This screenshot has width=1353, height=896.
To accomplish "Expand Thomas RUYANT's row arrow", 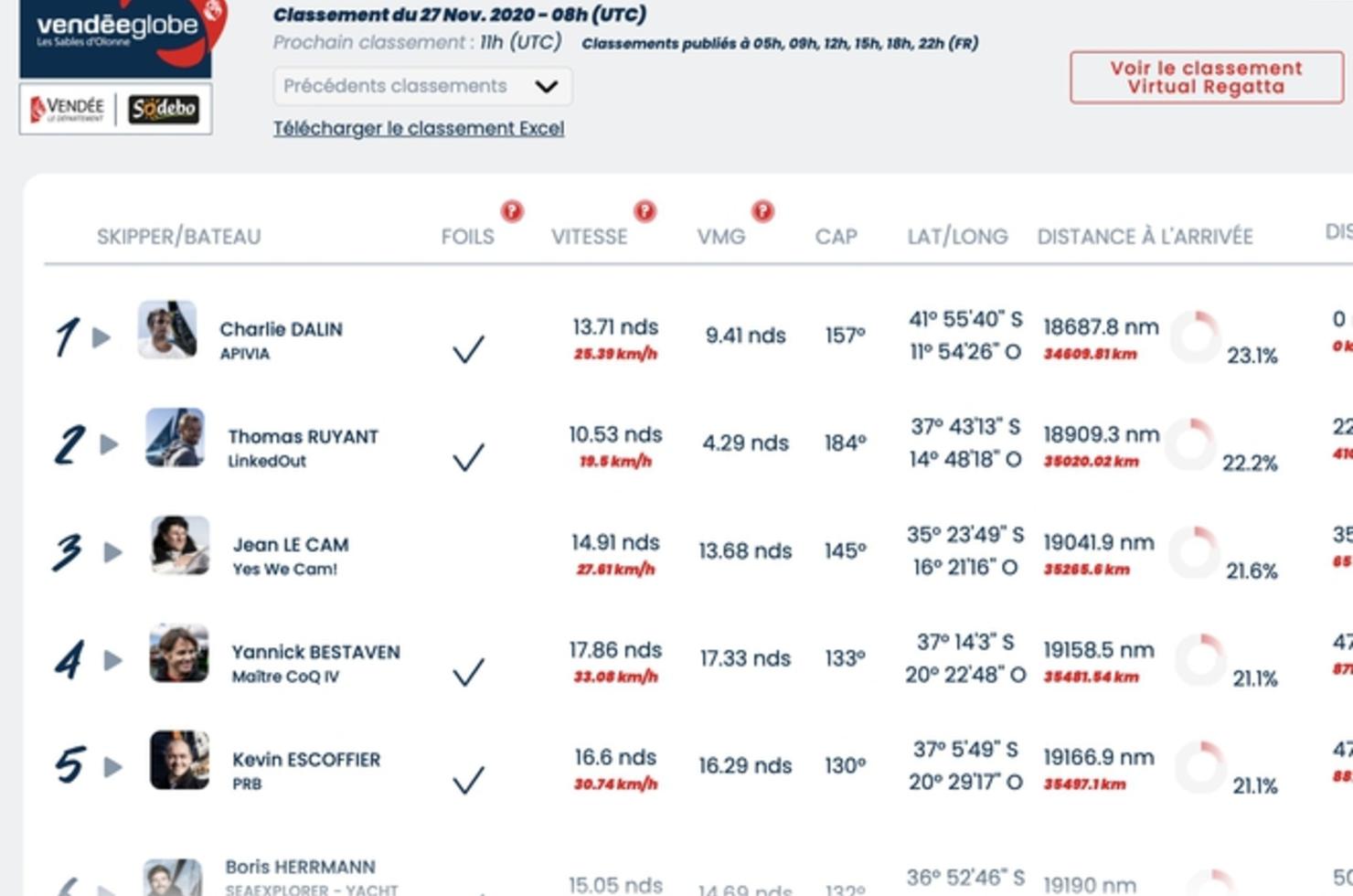I will 109,444.
